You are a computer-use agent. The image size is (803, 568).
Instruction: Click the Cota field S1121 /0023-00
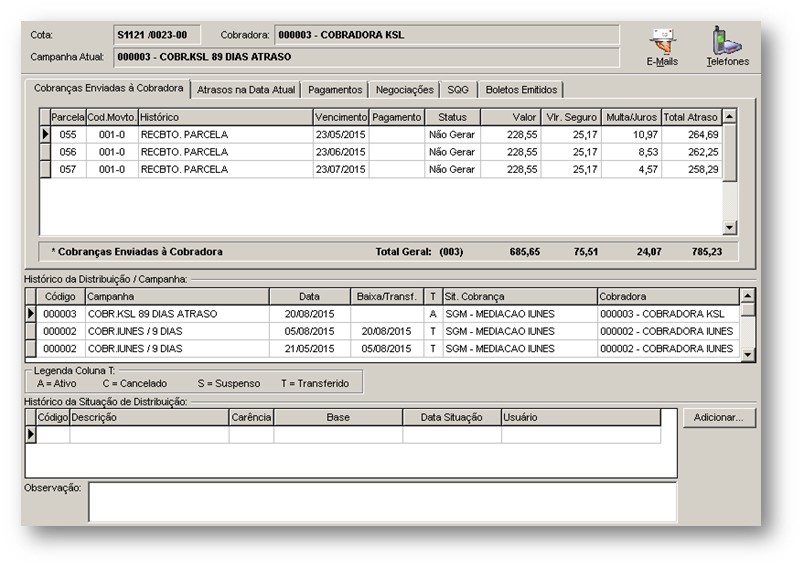157,35
